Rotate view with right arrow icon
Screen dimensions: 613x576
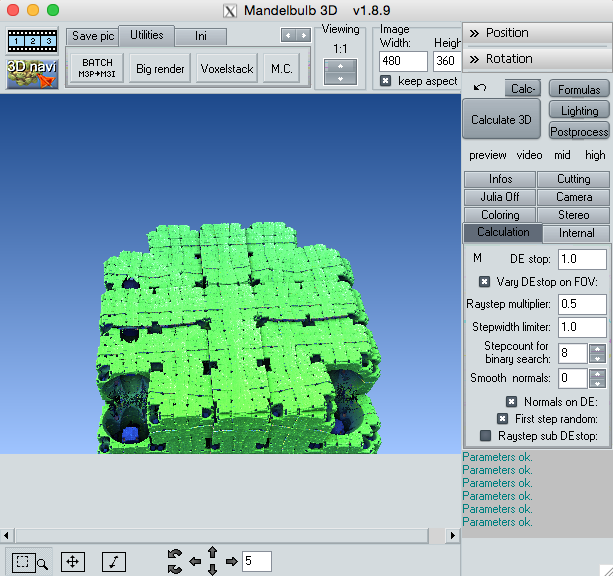click(x=231, y=562)
